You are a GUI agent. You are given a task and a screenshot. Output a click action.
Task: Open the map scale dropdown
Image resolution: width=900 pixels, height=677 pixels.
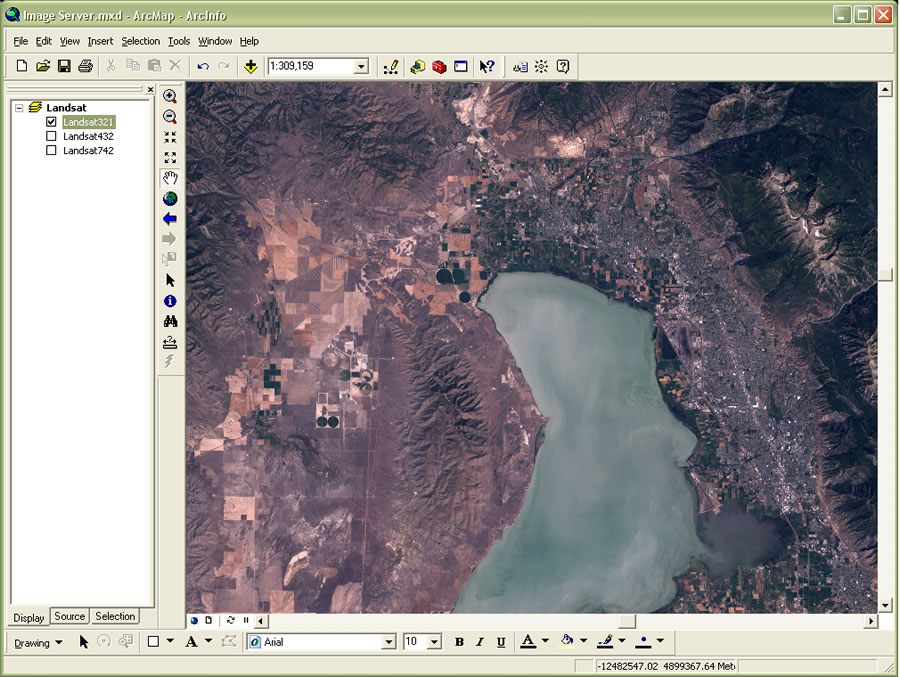click(x=361, y=67)
